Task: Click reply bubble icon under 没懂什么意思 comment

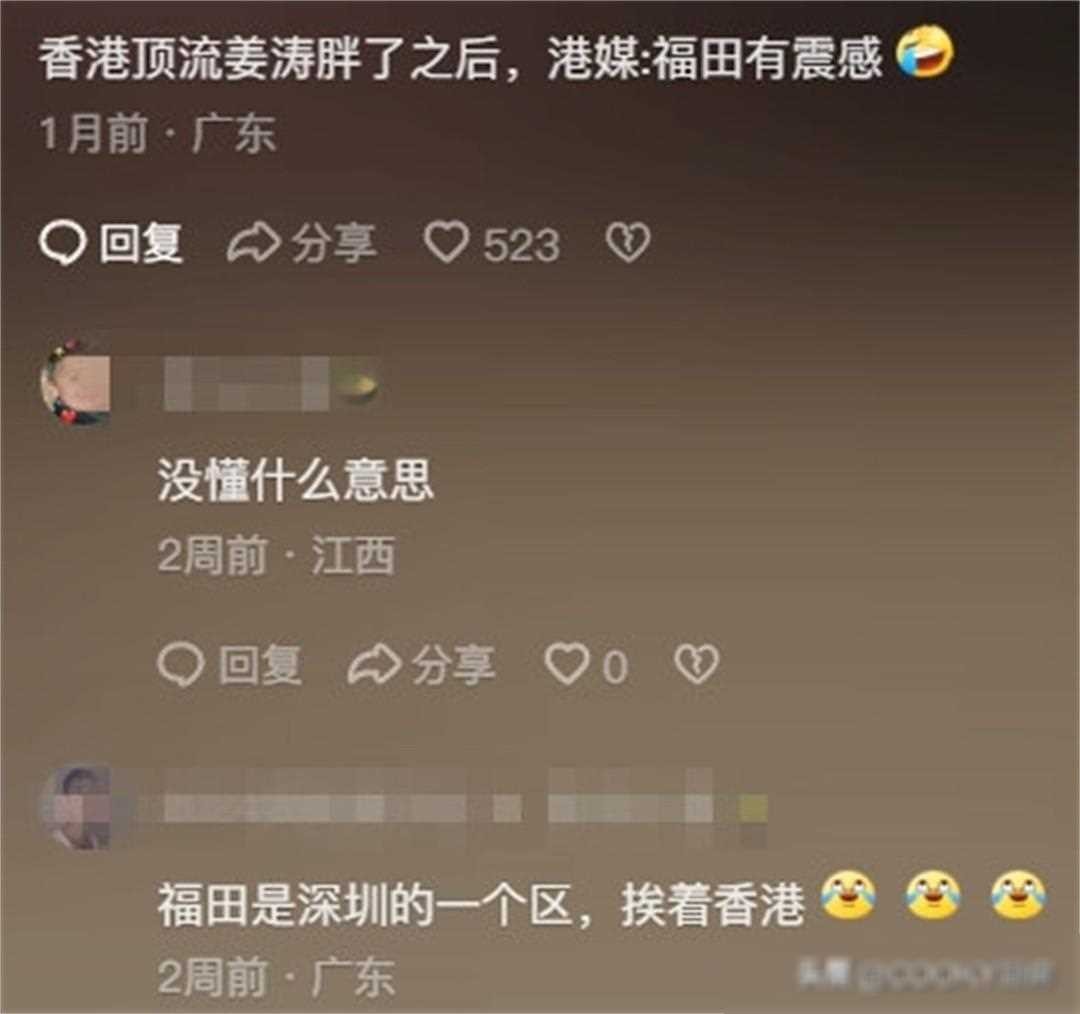Action: [180, 665]
